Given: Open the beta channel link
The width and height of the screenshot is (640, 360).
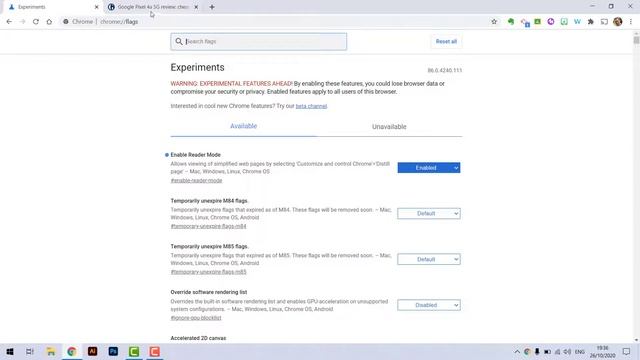Looking at the screenshot, I should 311,106.
